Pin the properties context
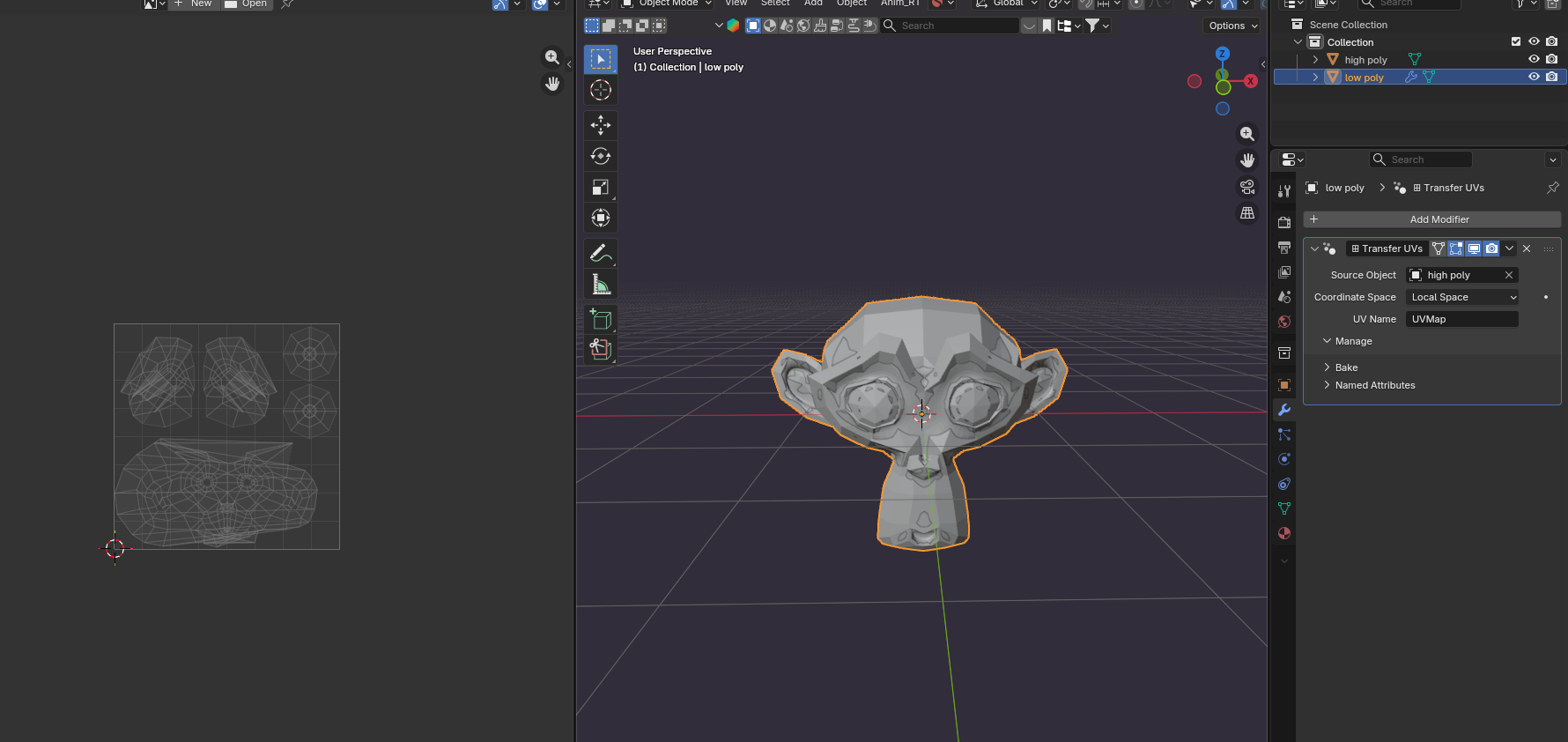Image resolution: width=1568 pixels, height=742 pixels. [1552, 188]
